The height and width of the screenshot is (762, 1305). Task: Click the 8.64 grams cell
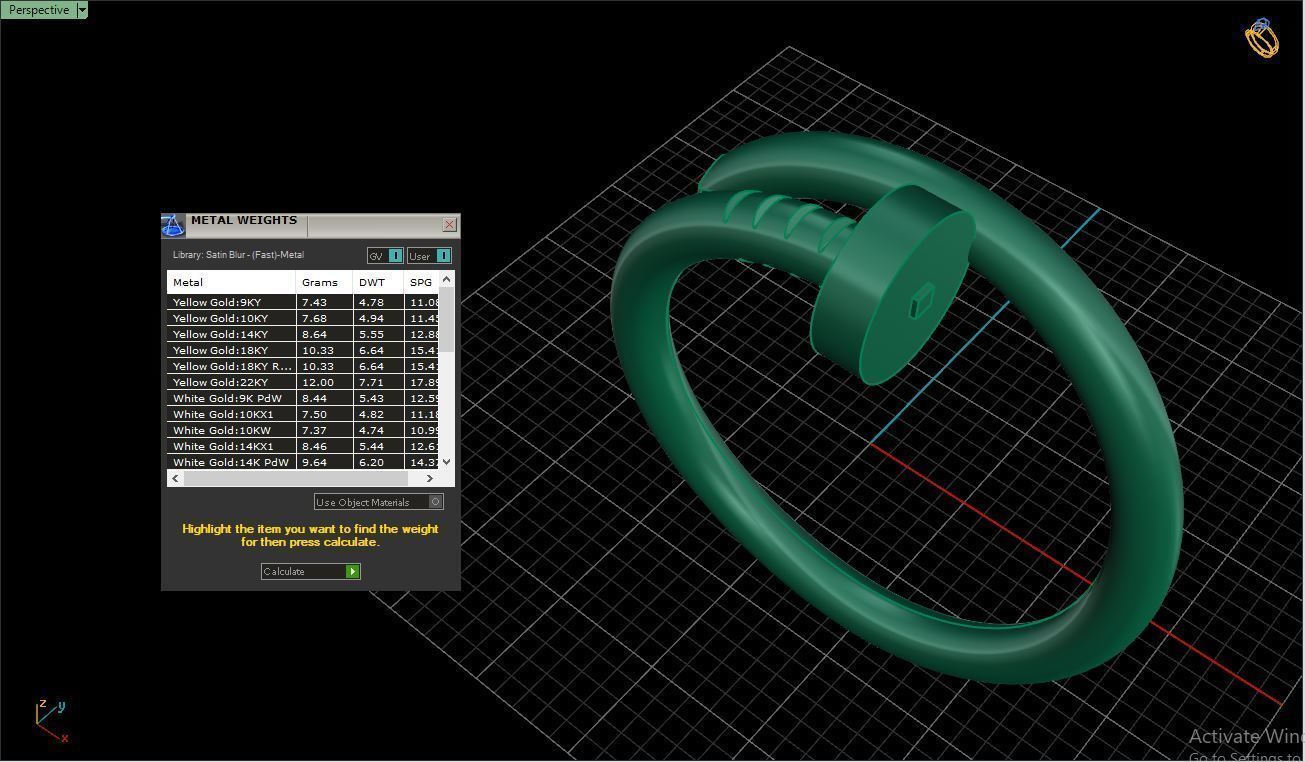324,334
